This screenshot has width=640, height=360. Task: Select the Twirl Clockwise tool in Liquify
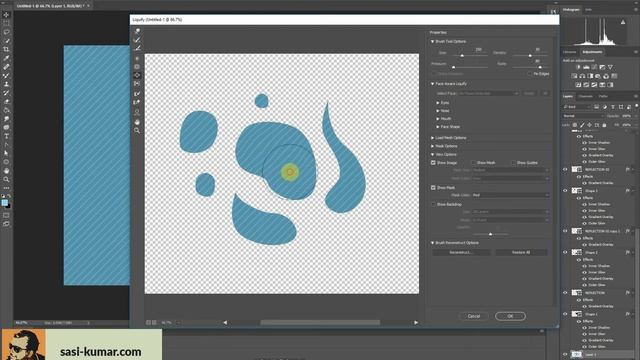coord(137,58)
